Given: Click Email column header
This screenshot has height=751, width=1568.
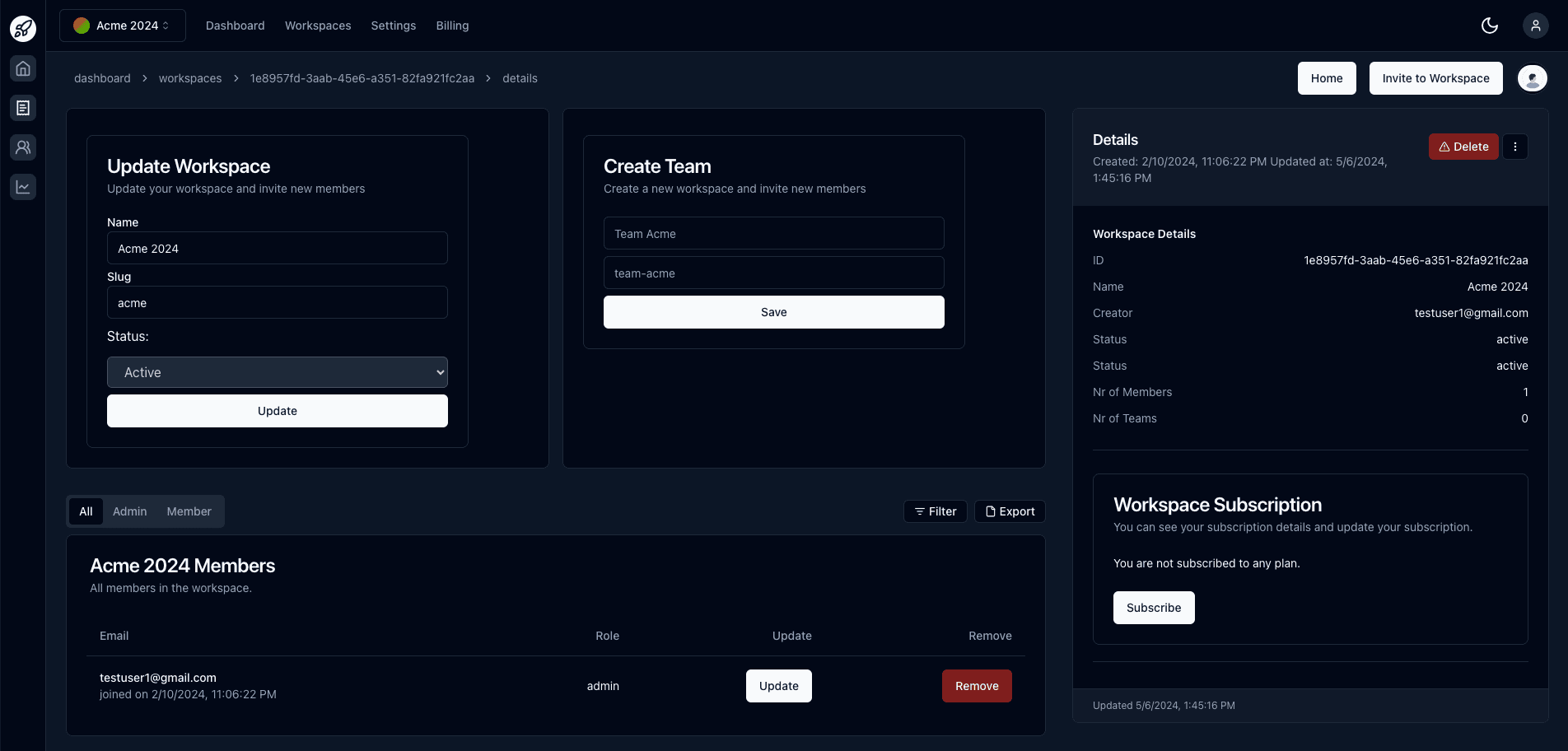Looking at the screenshot, I should pyautogui.click(x=114, y=636).
